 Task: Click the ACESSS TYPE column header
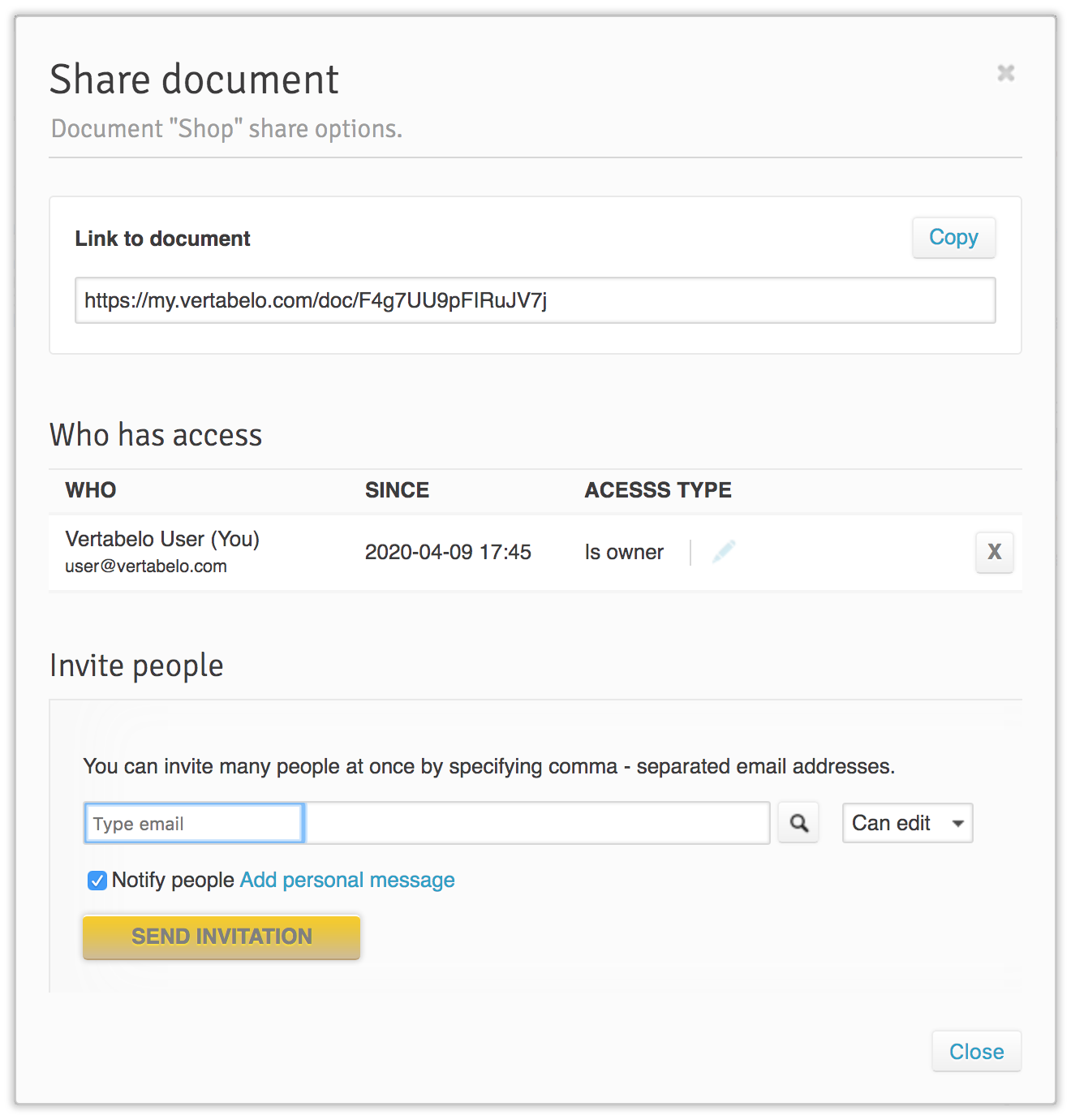pos(658,490)
